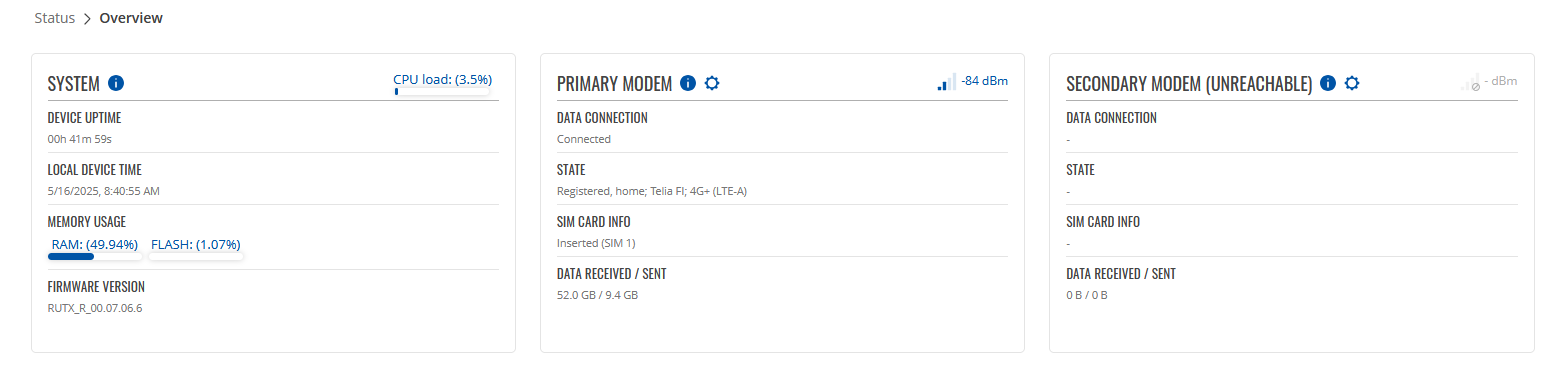Click the CPU load progress bar
Screen dimensions: 1543x377
tap(442, 91)
